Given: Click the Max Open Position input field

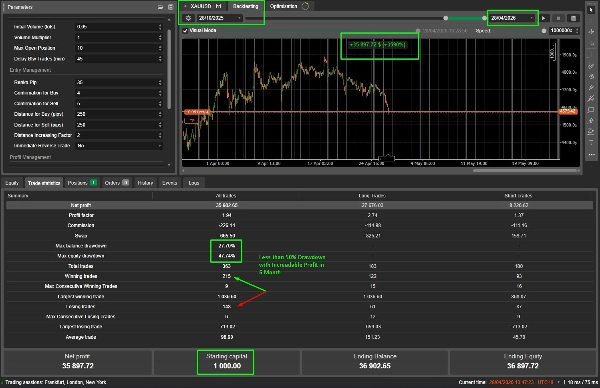Looking at the screenshot, I should point(119,48).
